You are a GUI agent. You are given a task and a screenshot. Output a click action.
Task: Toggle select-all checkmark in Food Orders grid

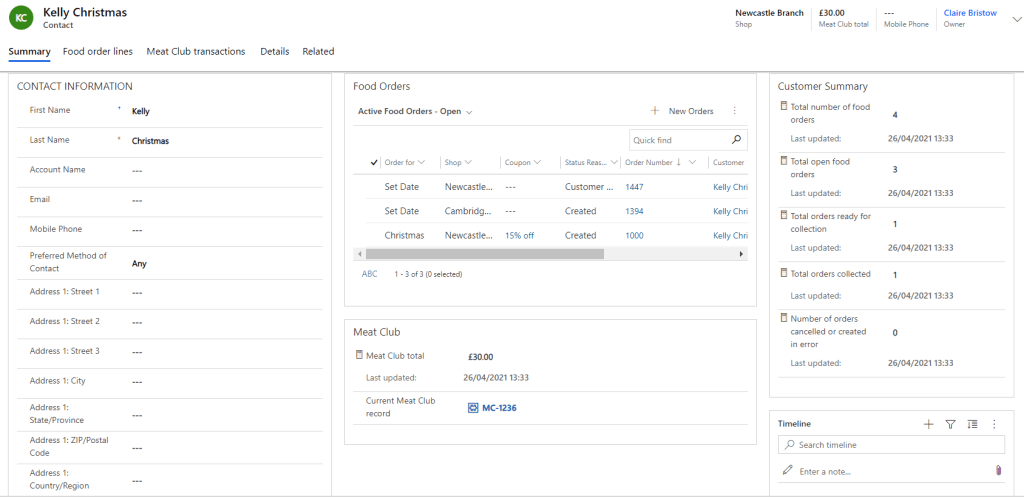point(374,162)
